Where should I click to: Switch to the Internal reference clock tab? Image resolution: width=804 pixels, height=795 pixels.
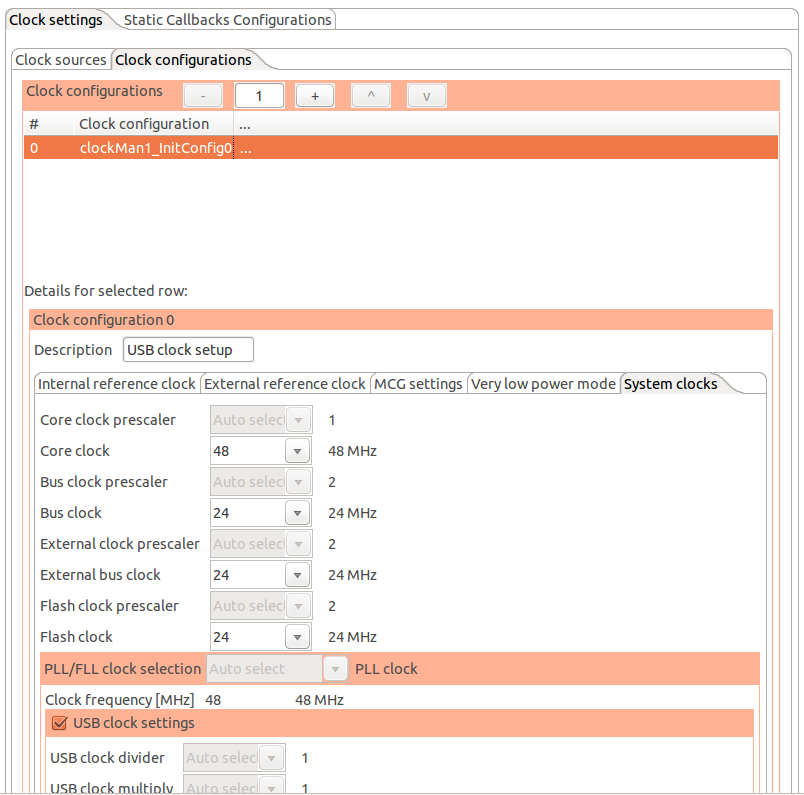117,383
